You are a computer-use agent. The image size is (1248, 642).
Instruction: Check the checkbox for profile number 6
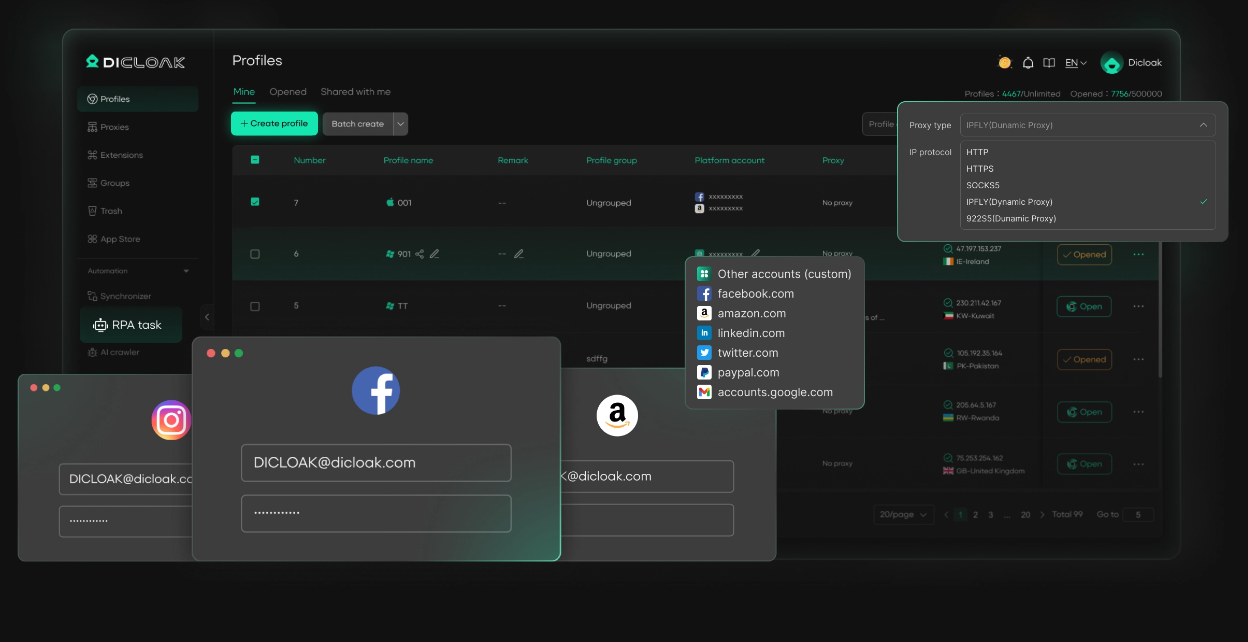coord(255,254)
